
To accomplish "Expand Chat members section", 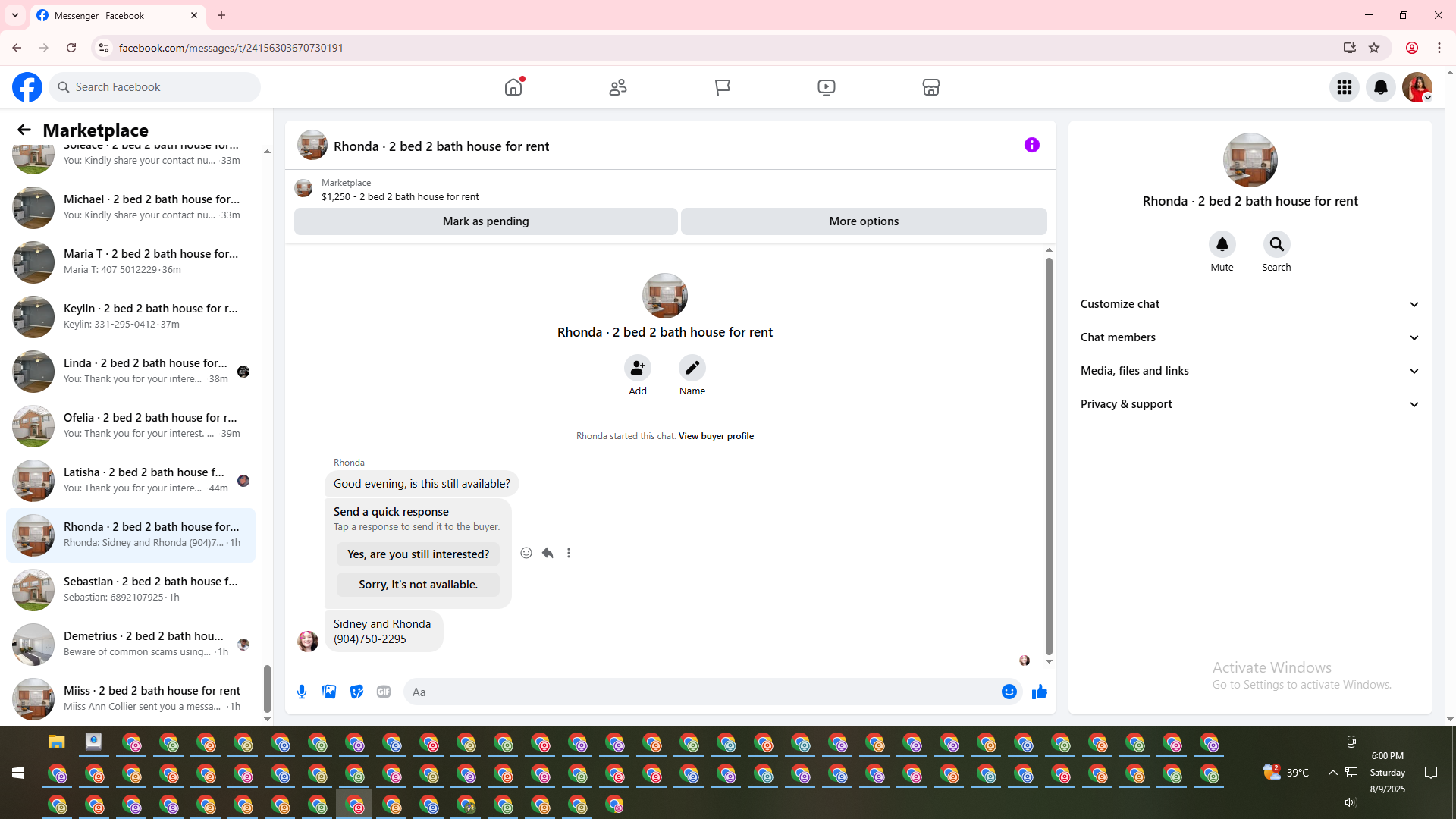I will point(1250,337).
